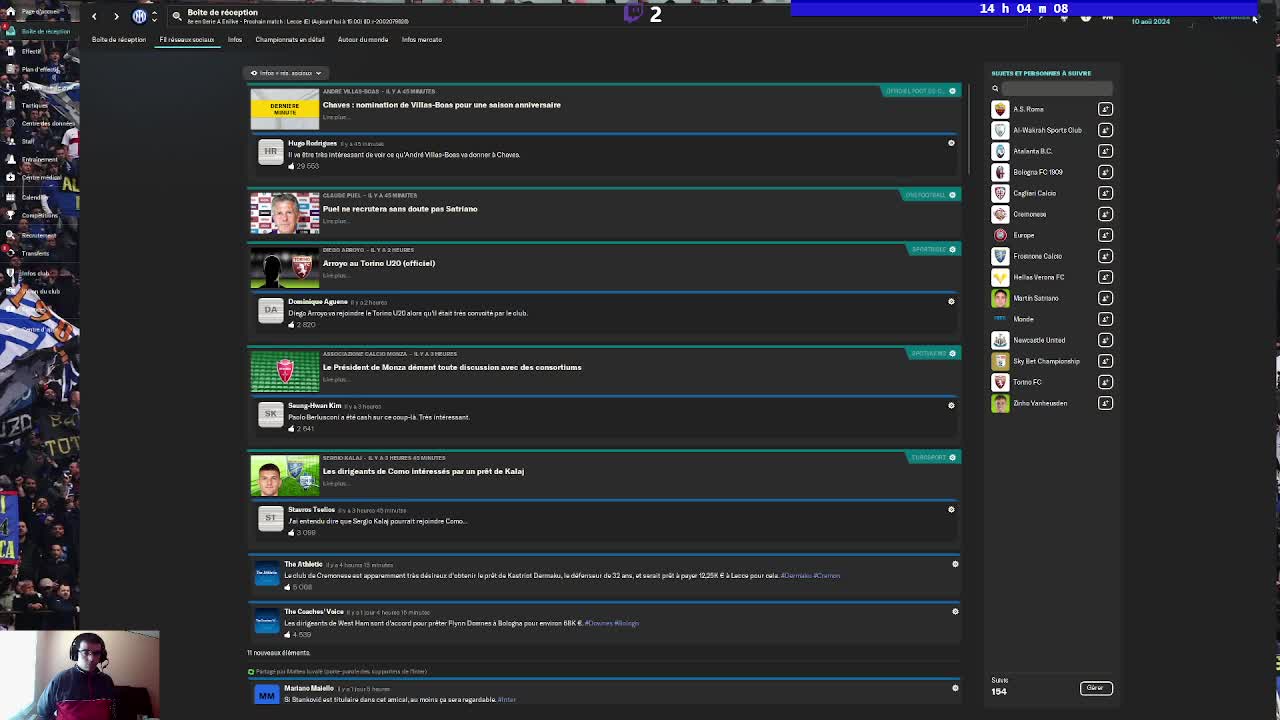Open Entraînement in the sidebar
The width and height of the screenshot is (1280, 720).
pos(40,159)
